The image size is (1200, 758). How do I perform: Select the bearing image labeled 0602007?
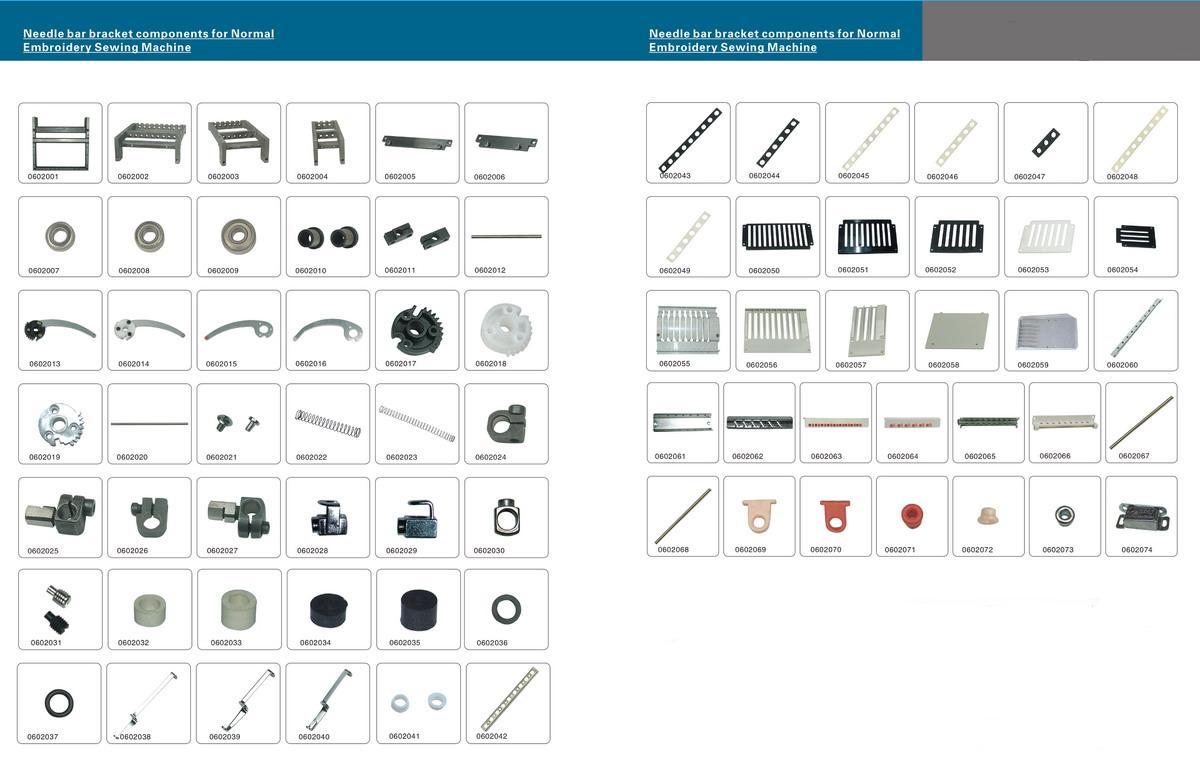coord(60,236)
